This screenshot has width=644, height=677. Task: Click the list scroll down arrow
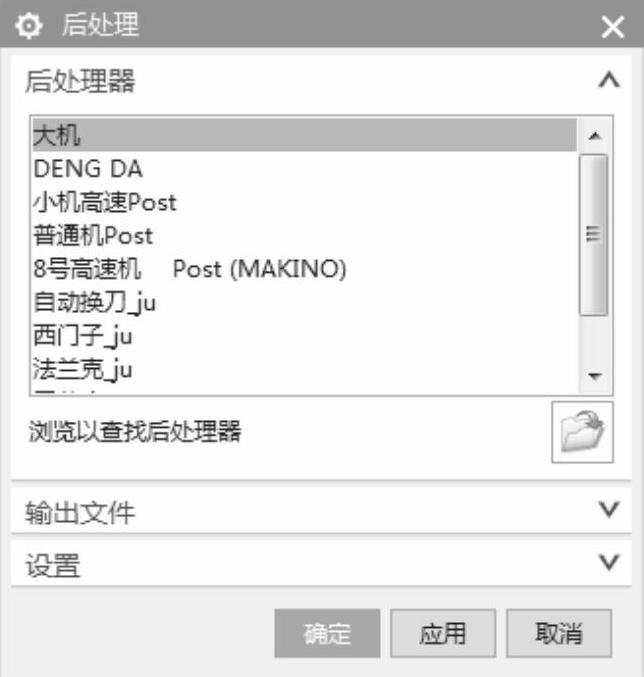(x=595, y=376)
